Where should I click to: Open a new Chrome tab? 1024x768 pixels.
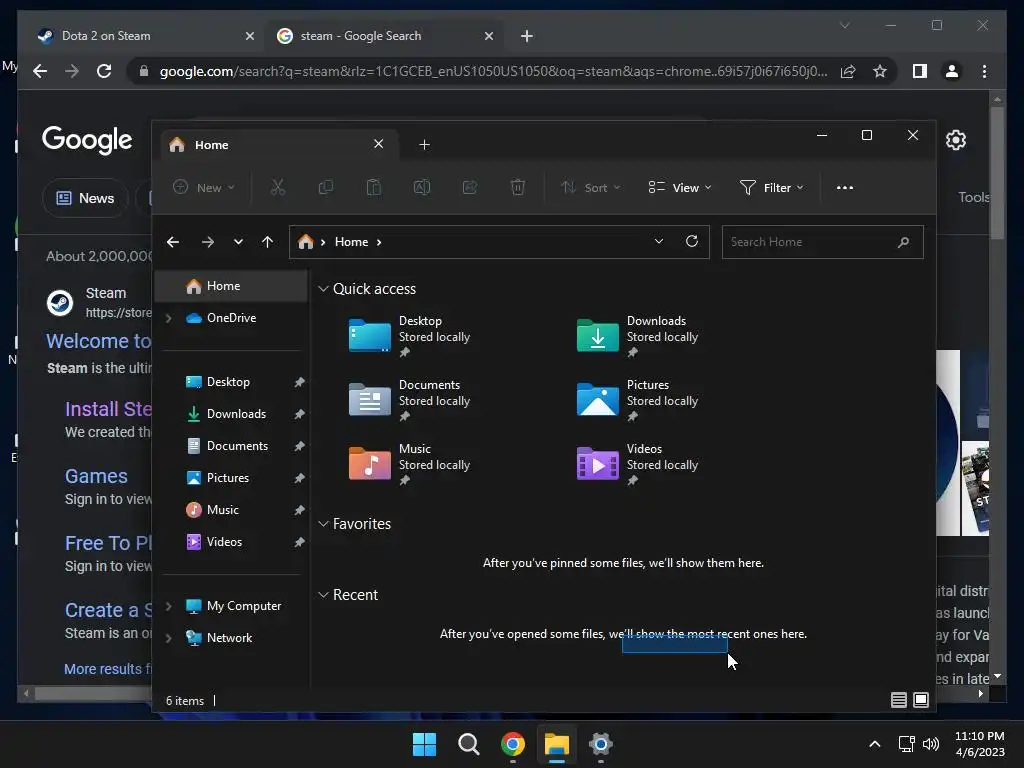click(527, 36)
